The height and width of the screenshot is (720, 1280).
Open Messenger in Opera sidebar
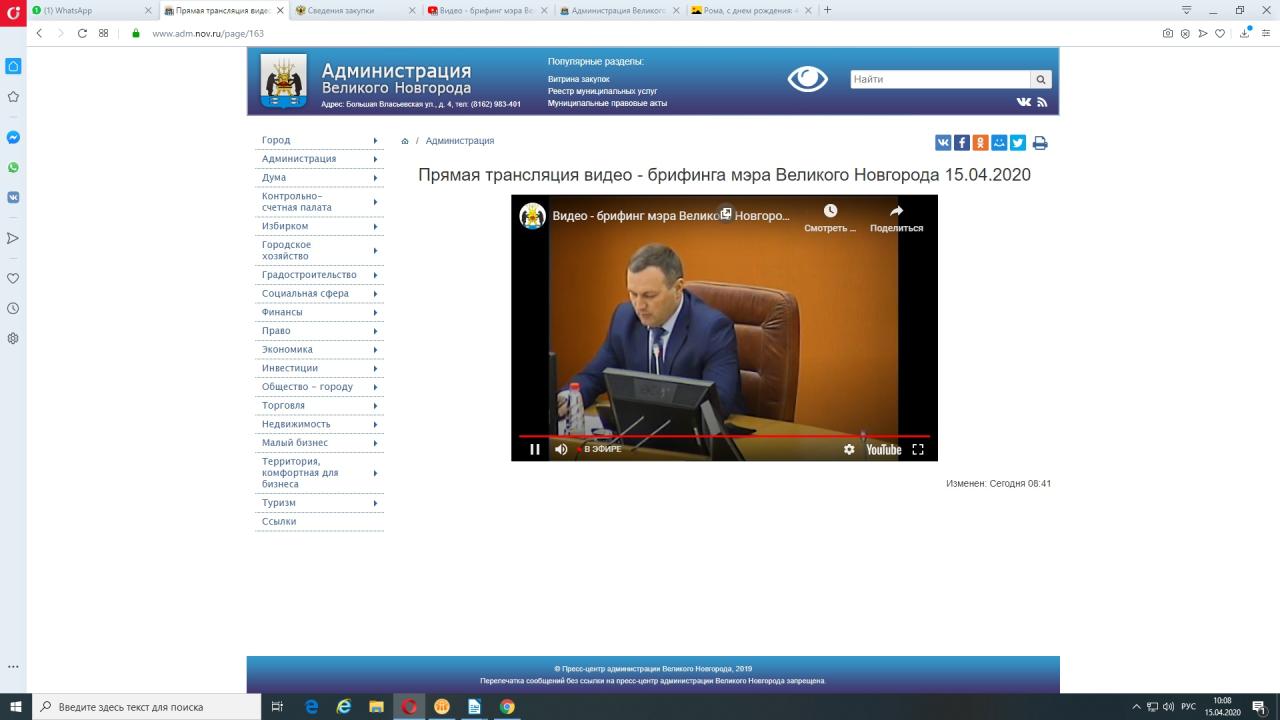tap(13, 137)
